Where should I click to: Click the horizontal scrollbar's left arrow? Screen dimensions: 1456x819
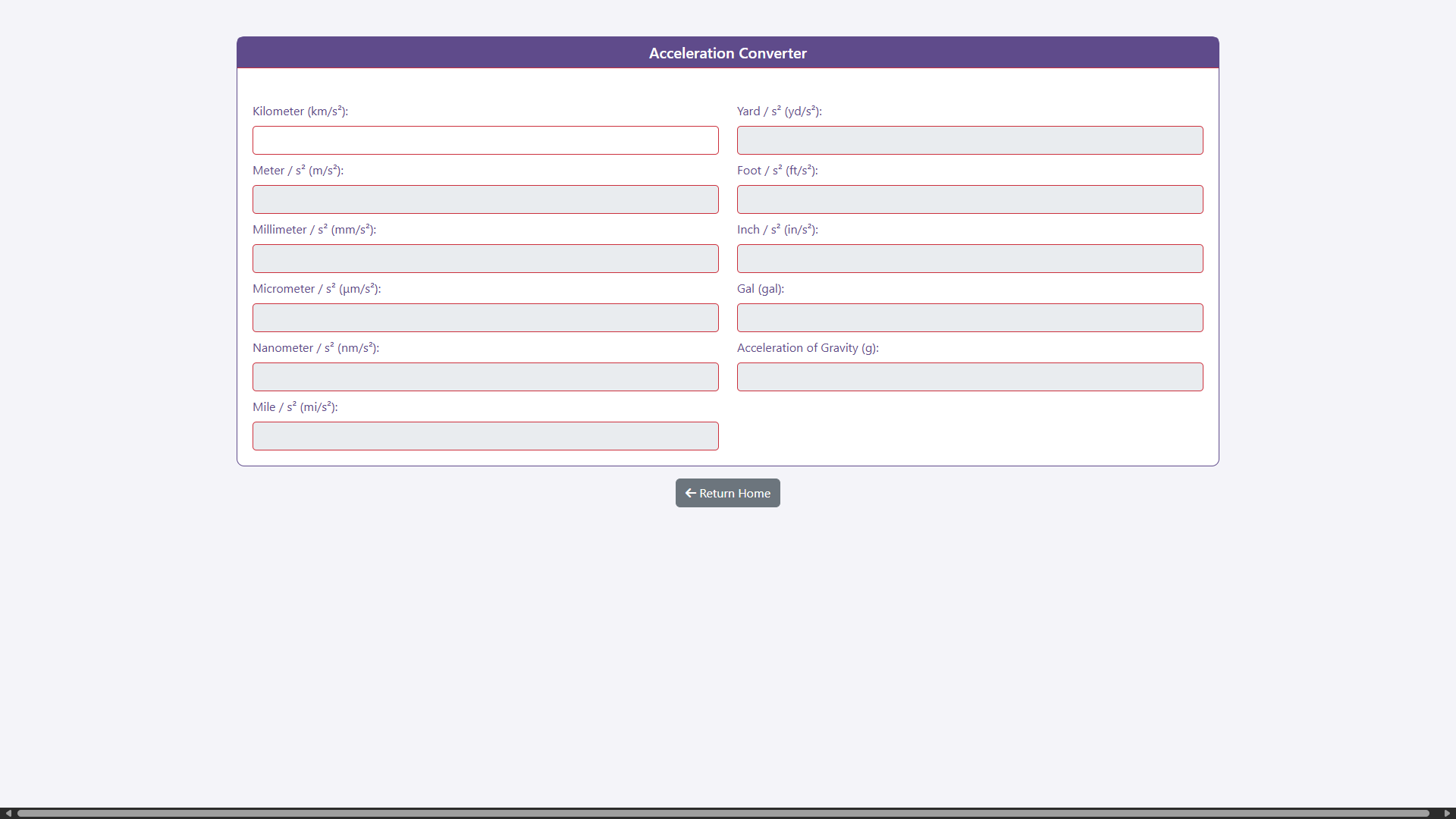click(x=8, y=813)
